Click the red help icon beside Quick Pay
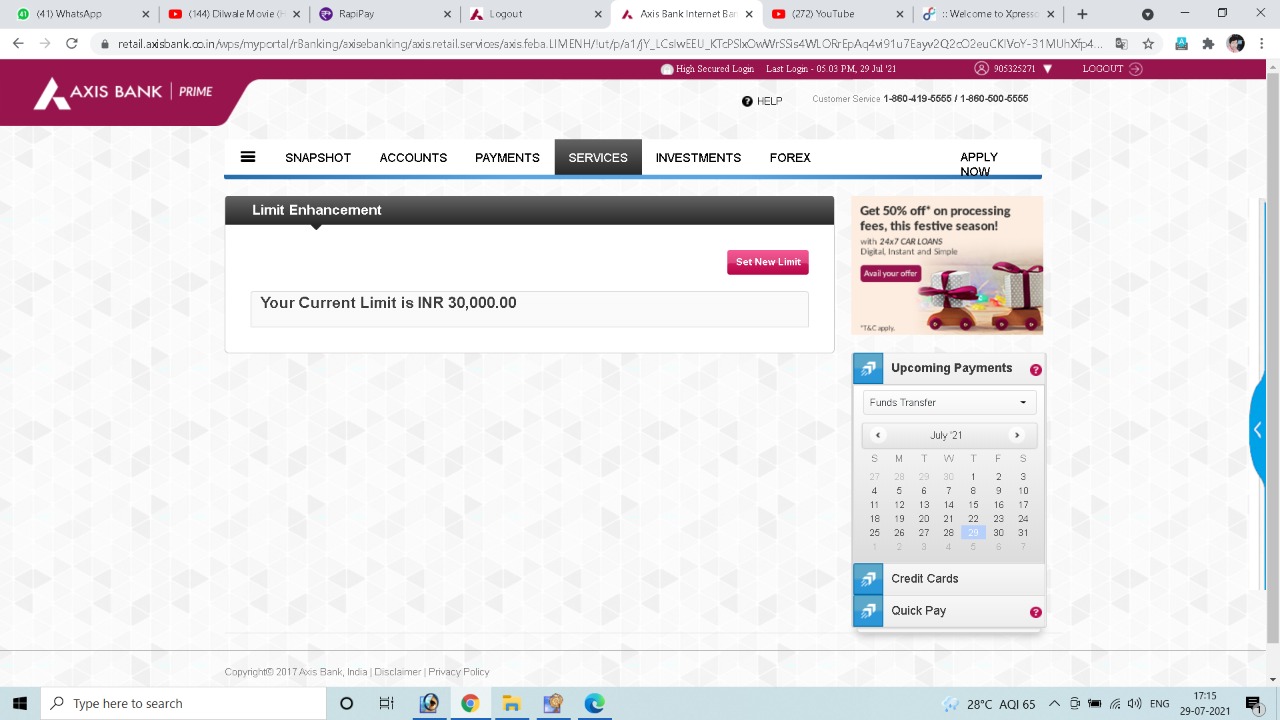Viewport: 1280px width, 720px height. tap(1035, 611)
